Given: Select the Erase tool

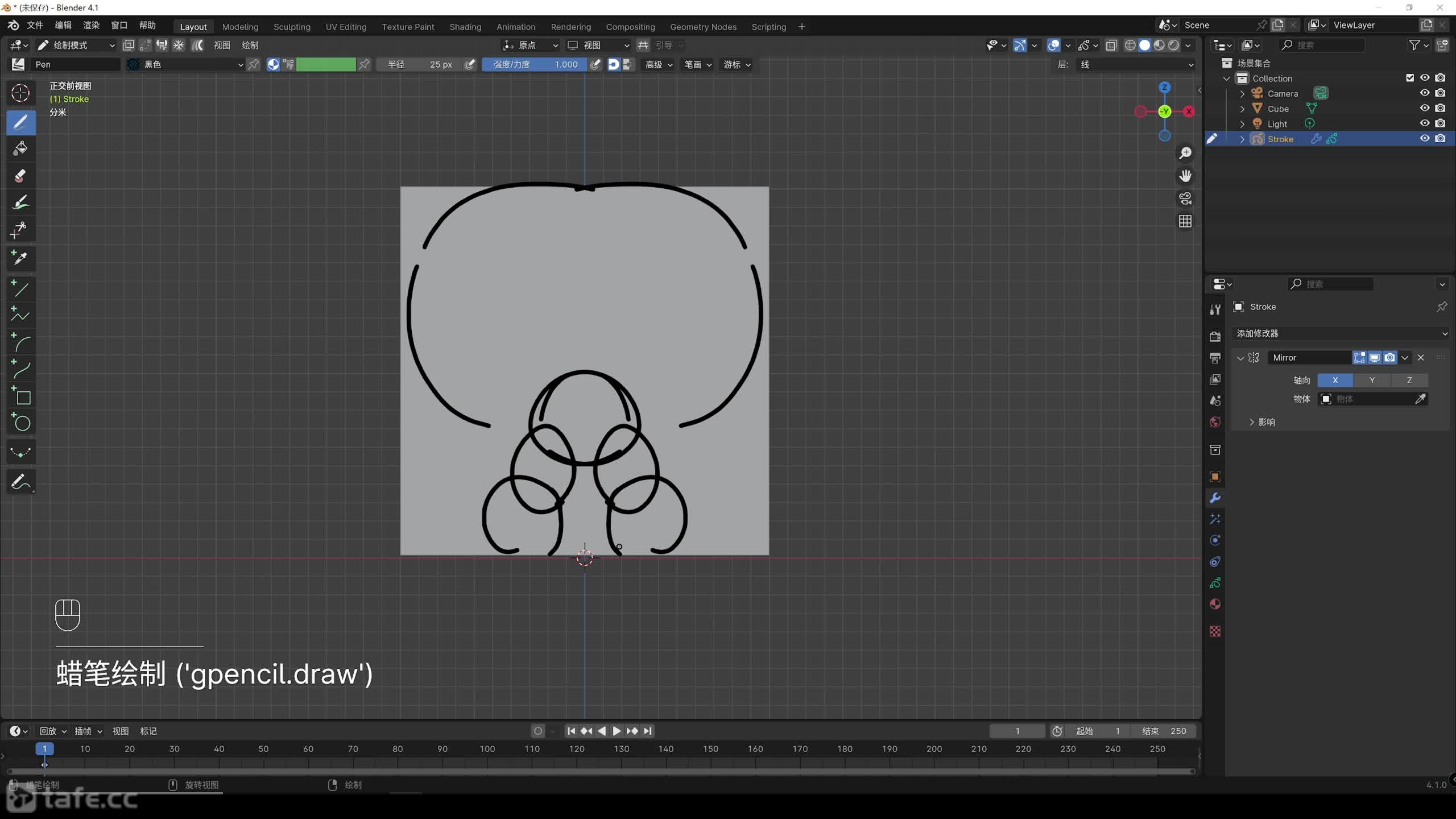Looking at the screenshot, I should [x=21, y=176].
